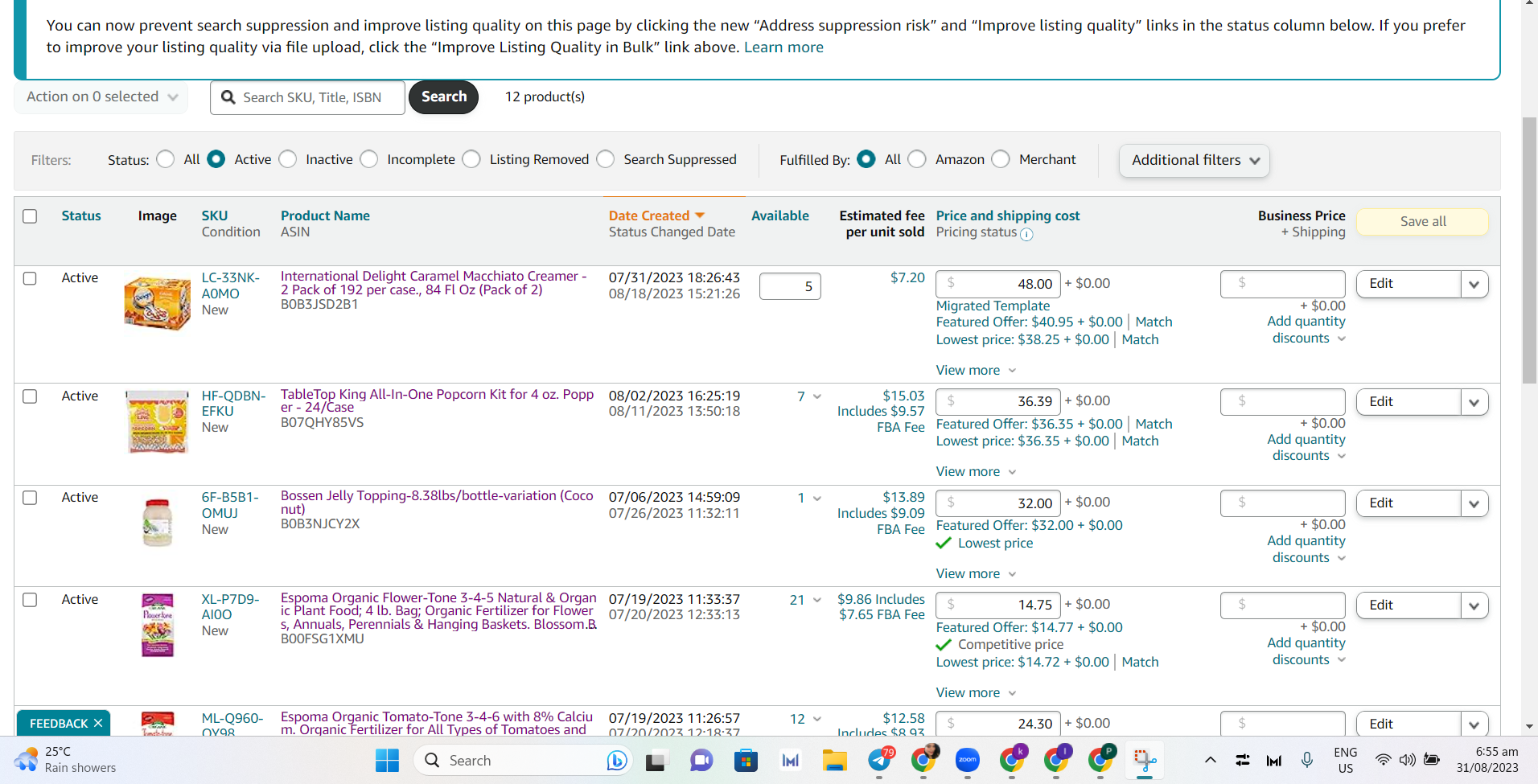Screen dimensions: 1538x784
Task: Filter by Listing Removed status
Action: pos(472,159)
